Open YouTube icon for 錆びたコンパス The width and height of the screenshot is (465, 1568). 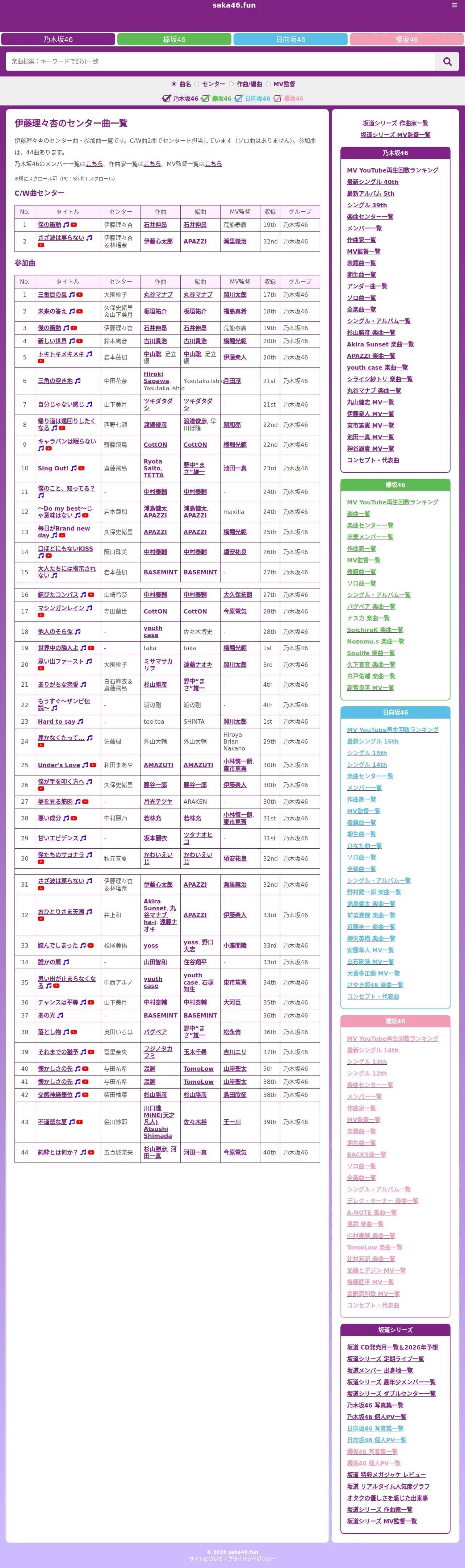tap(91, 595)
